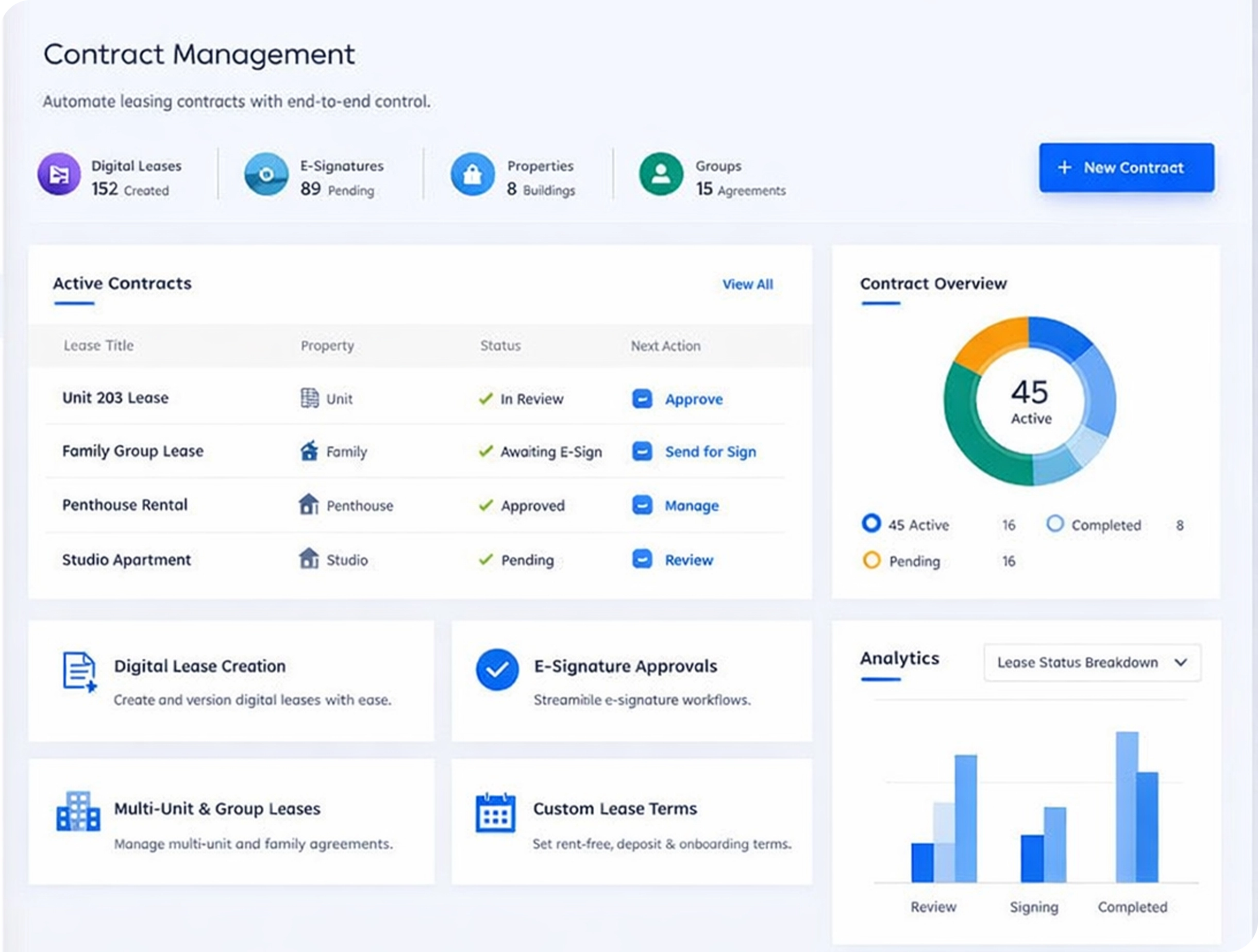Open View All for Active Contracts

click(748, 285)
